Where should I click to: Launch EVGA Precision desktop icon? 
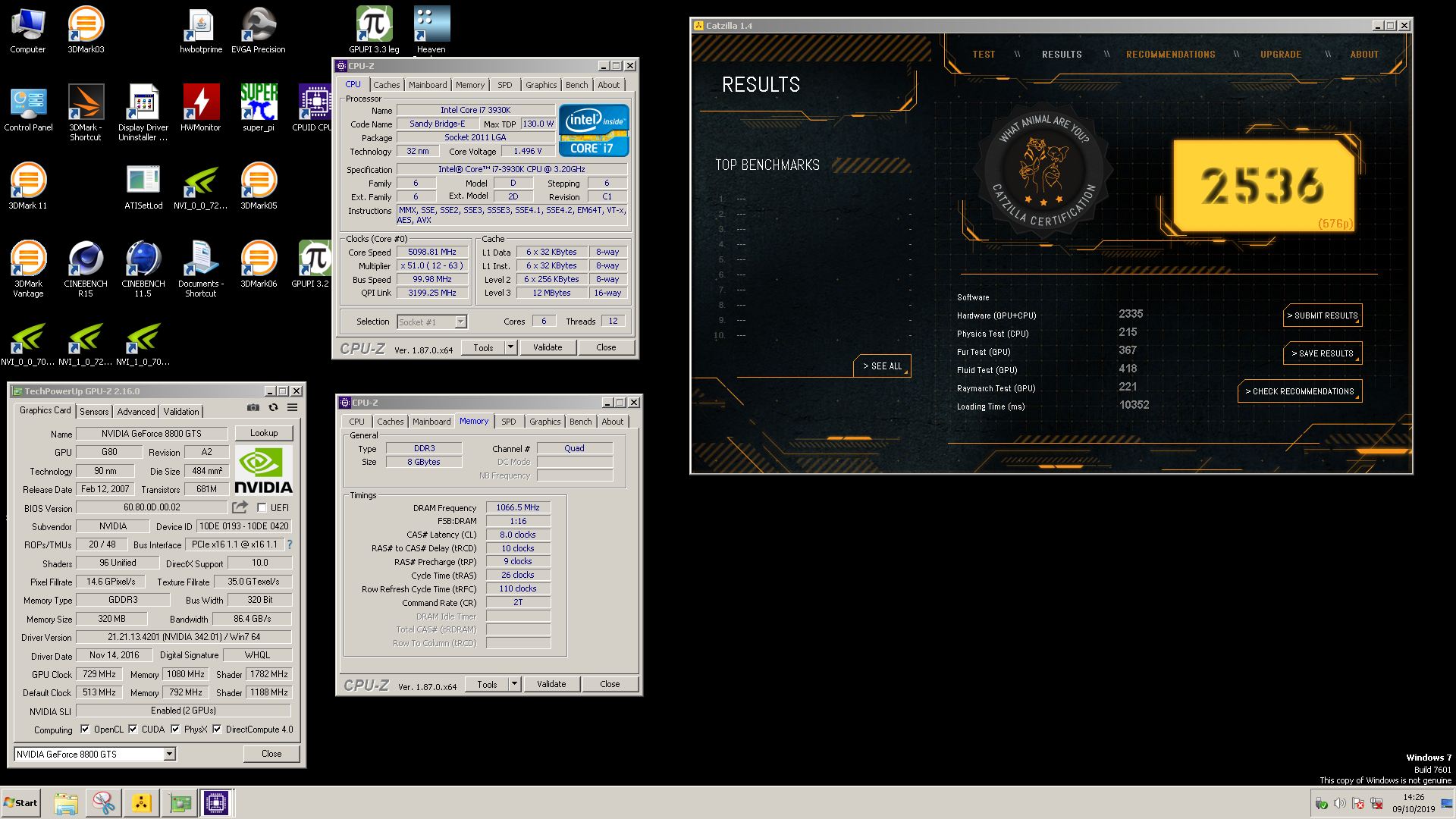pyautogui.click(x=259, y=30)
